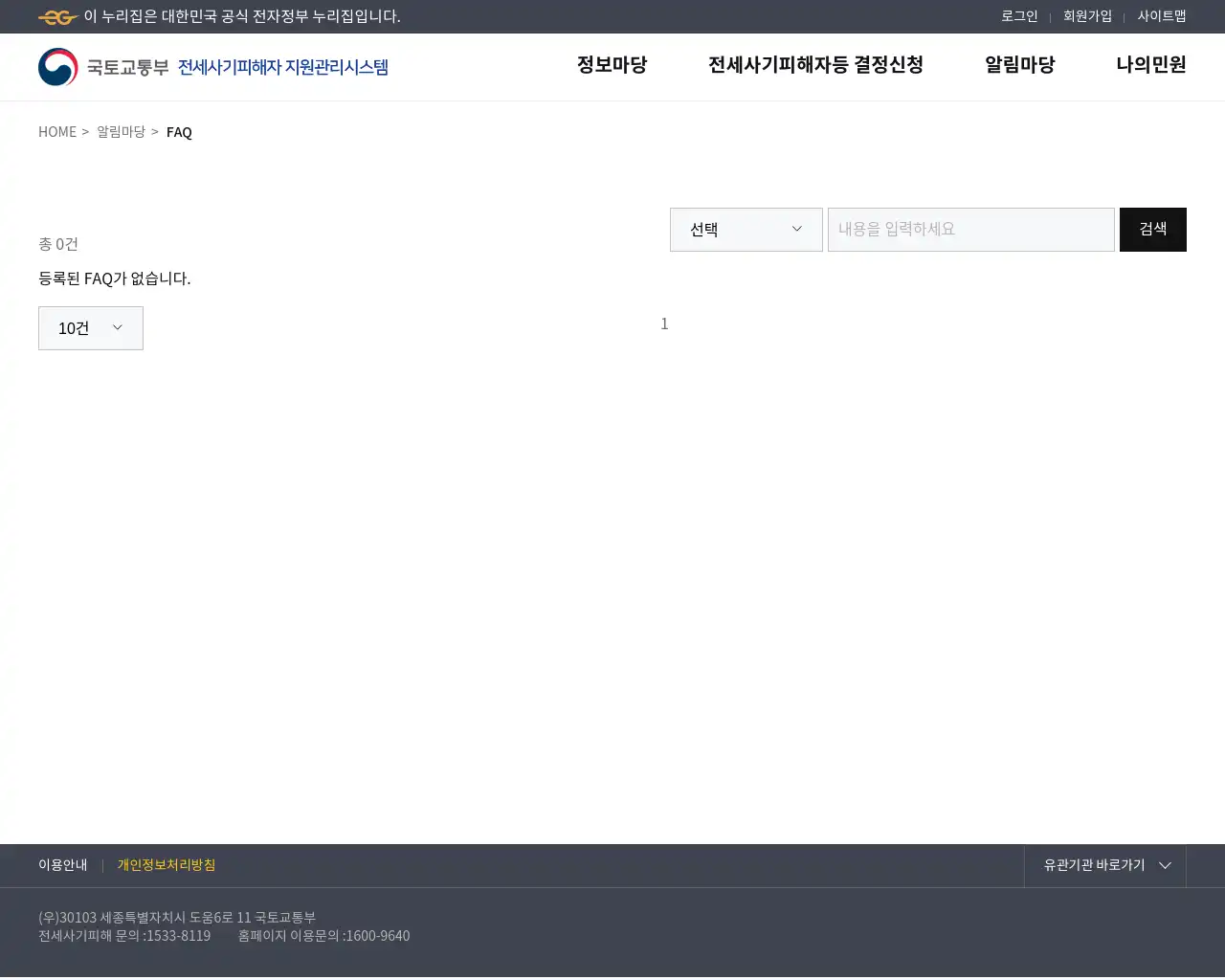Click the footer address line 세종특별자치시 도움6로 11

coord(177,917)
